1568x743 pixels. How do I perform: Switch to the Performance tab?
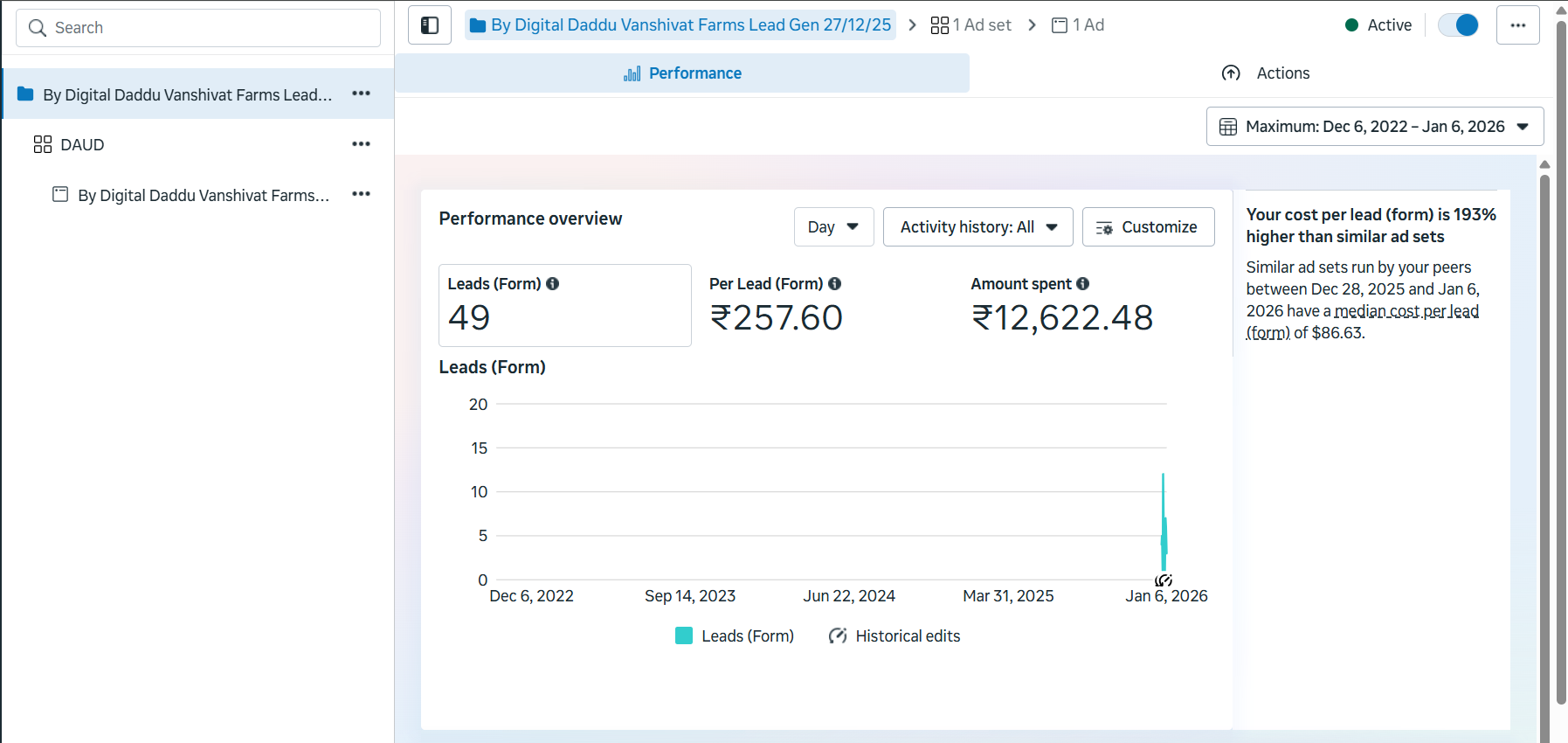pyautogui.click(x=682, y=73)
